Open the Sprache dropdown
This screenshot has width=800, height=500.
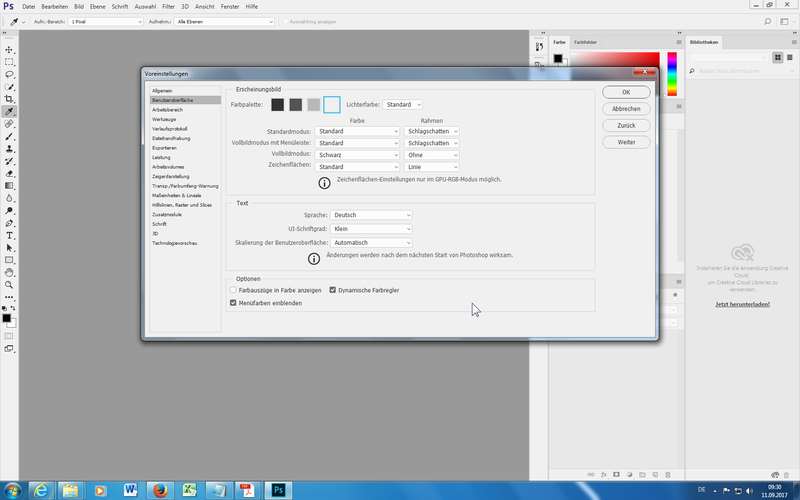pyautogui.click(x=372, y=215)
